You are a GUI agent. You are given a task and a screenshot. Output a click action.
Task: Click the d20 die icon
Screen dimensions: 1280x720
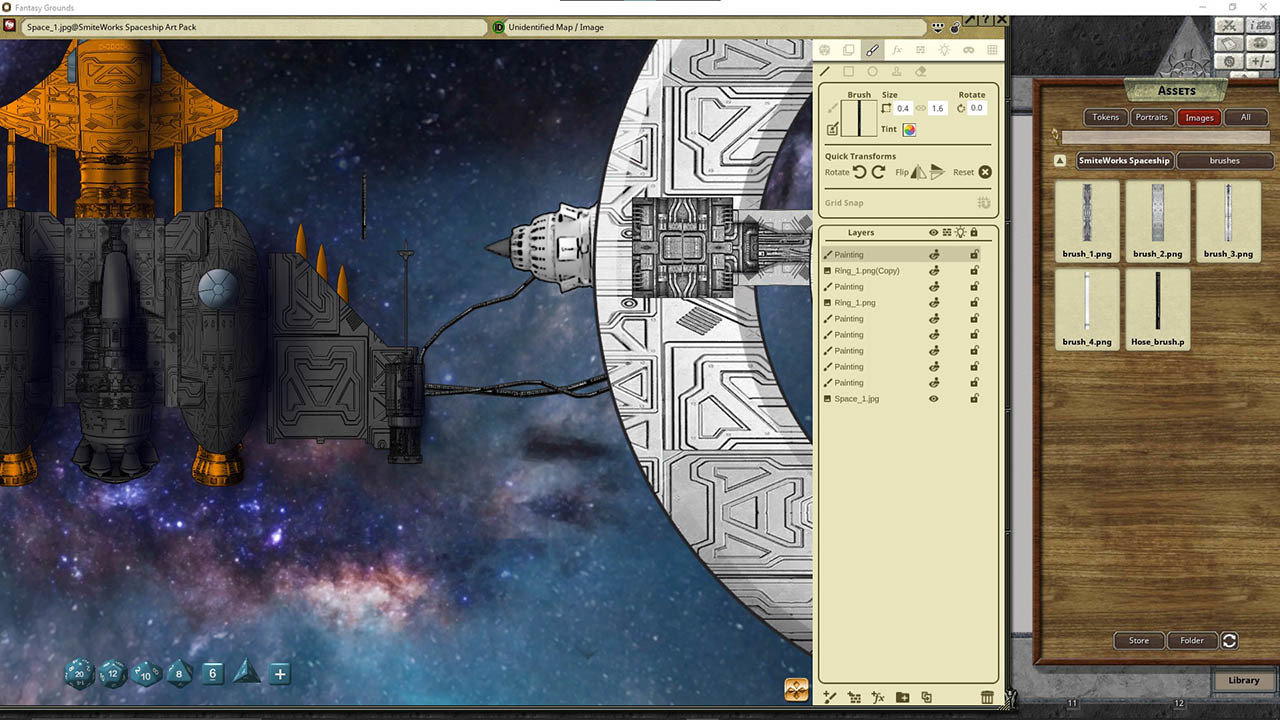[x=80, y=673]
